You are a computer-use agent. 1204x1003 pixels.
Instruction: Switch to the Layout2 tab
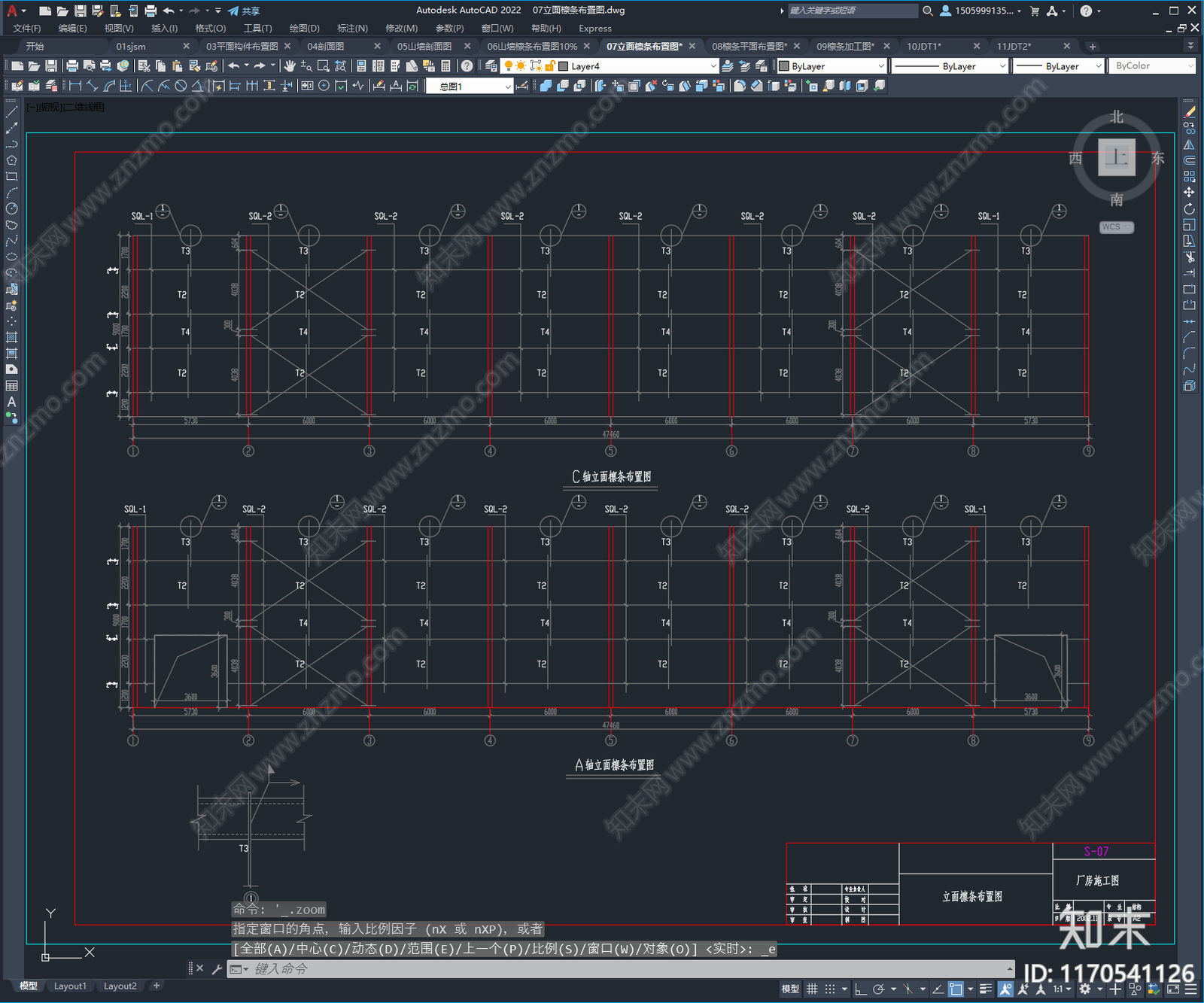pyautogui.click(x=120, y=986)
